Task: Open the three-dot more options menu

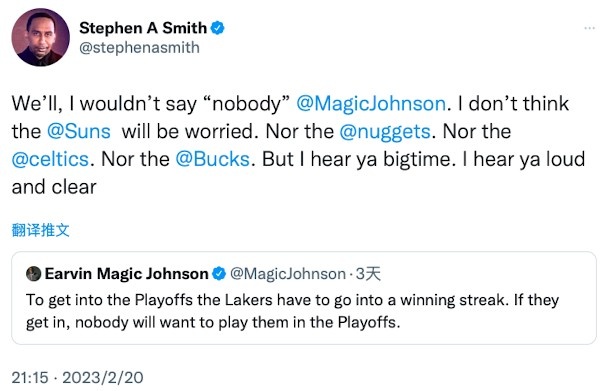Action: click(589, 28)
